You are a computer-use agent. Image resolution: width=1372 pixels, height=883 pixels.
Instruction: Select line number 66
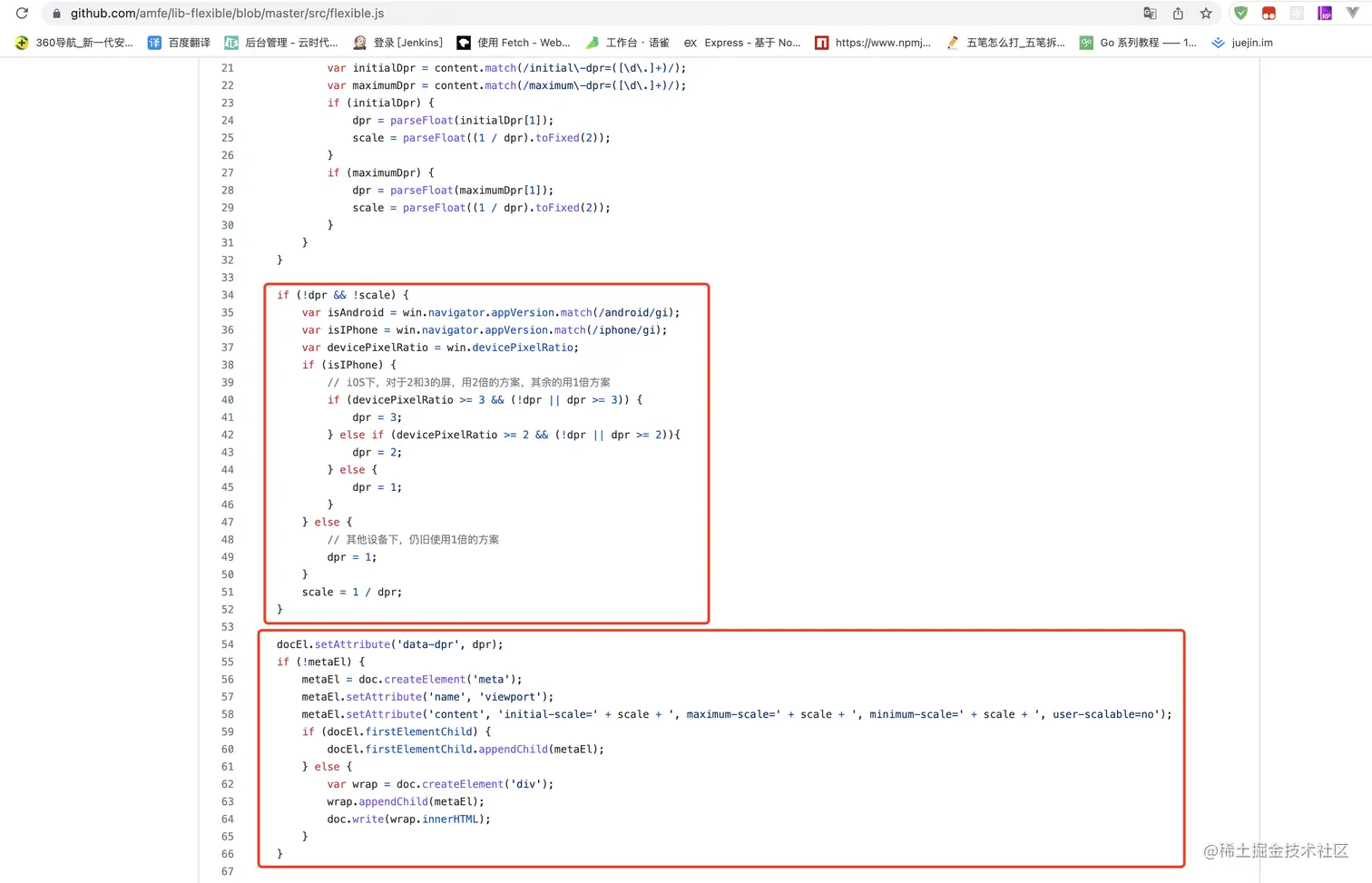228,854
